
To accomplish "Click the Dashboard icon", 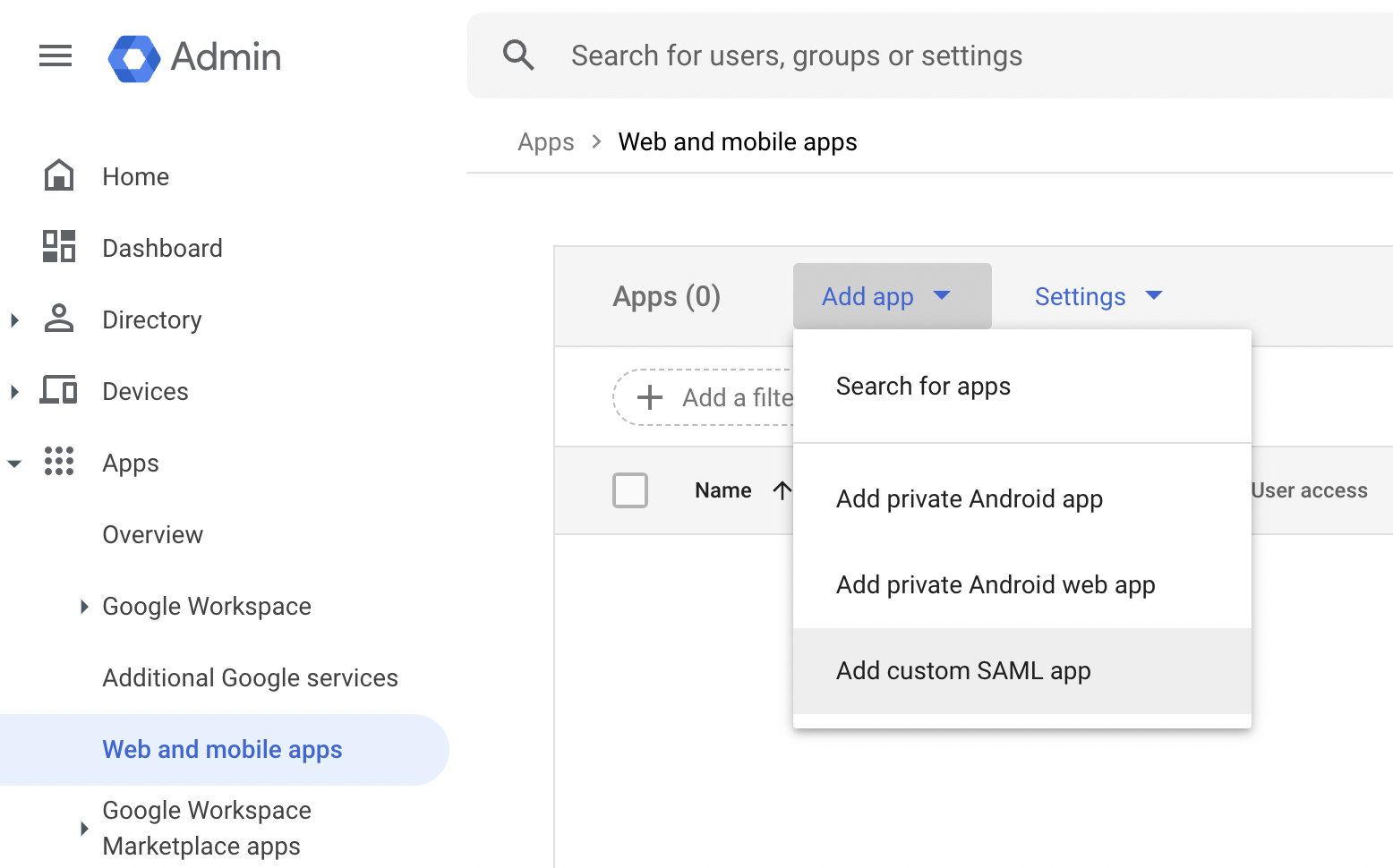I will click(x=58, y=247).
